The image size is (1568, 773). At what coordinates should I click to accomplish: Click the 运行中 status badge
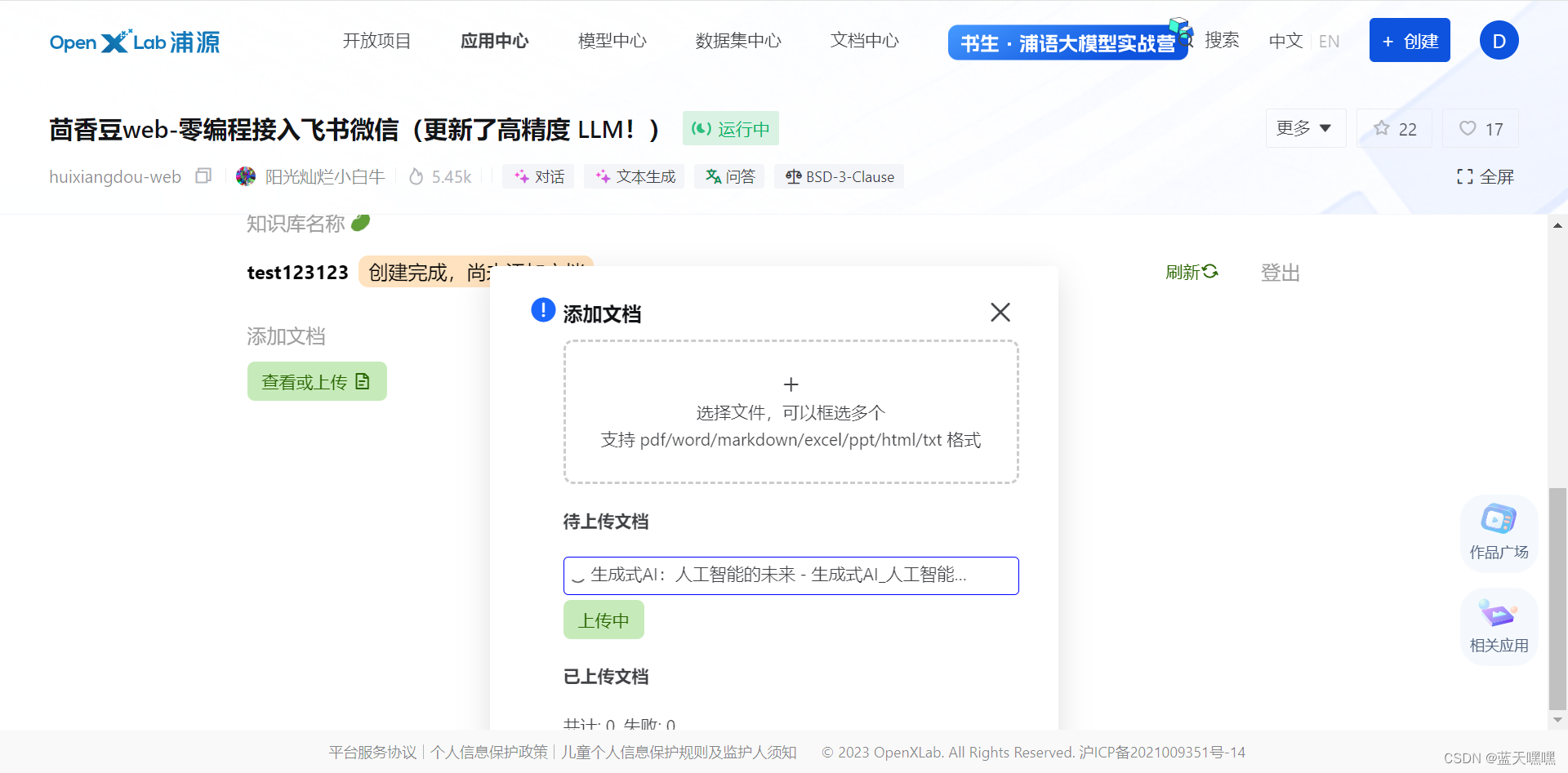(x=731, y=128)
